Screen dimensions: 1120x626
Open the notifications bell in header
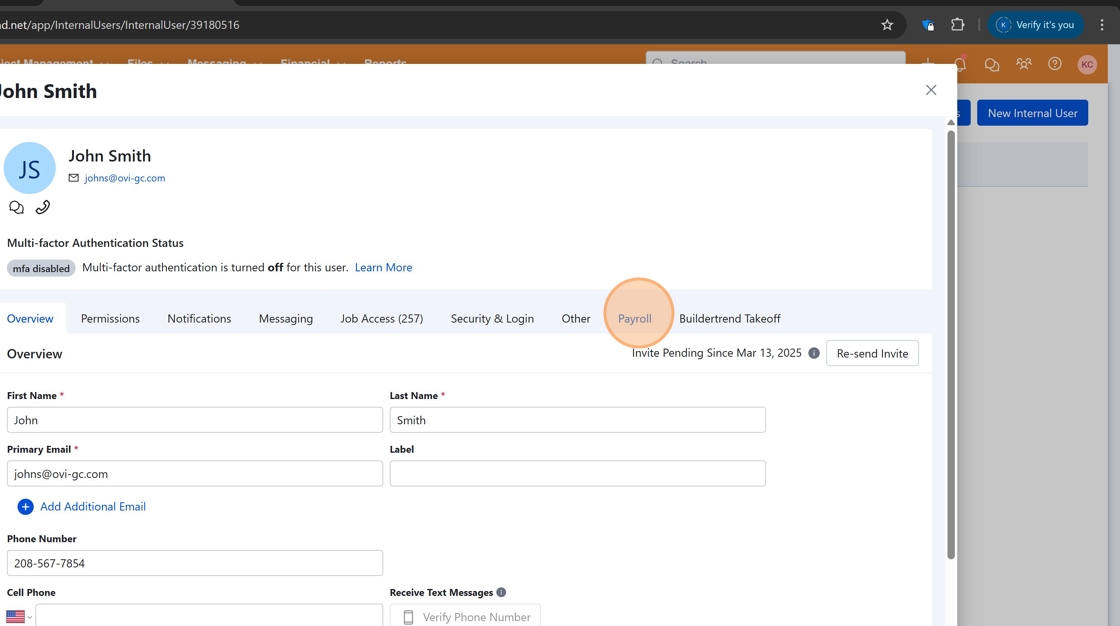(961, 64)
